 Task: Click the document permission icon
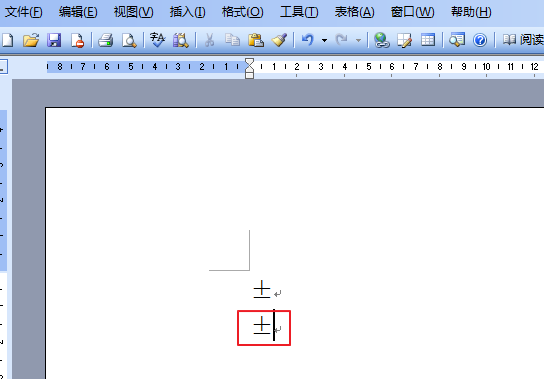[77, 40]
